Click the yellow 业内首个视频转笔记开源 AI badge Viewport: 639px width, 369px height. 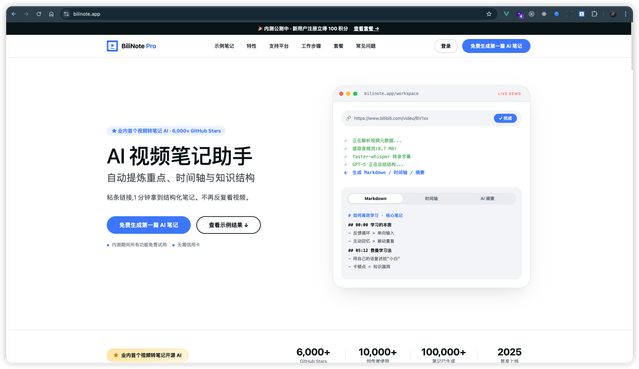point(148,355)
